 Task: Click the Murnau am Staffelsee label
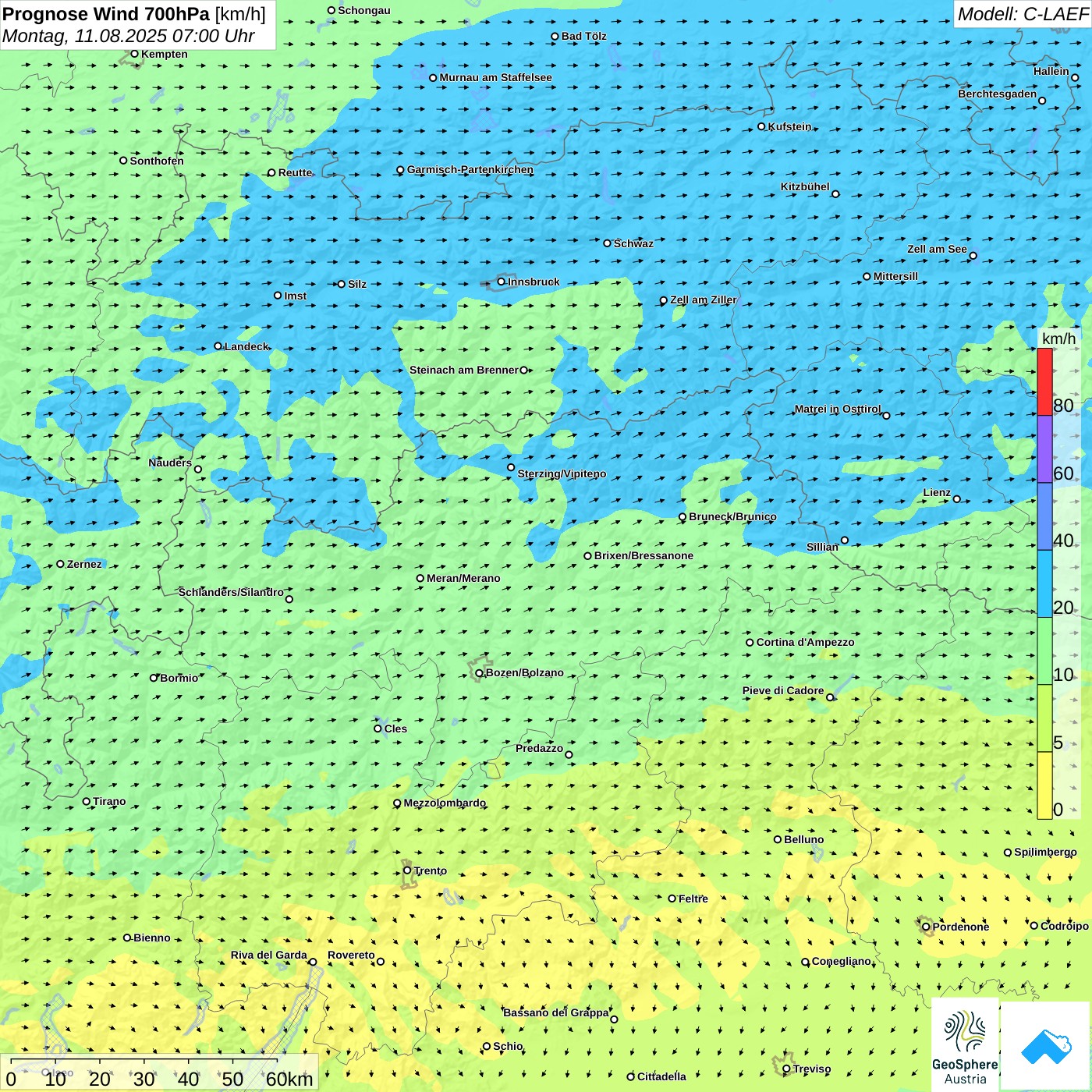(x=496, y=77)
